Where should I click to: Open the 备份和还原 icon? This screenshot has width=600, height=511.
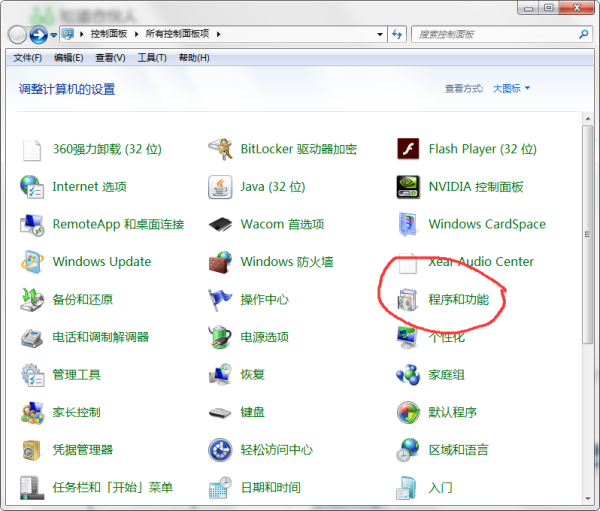[x=32, y=300]
